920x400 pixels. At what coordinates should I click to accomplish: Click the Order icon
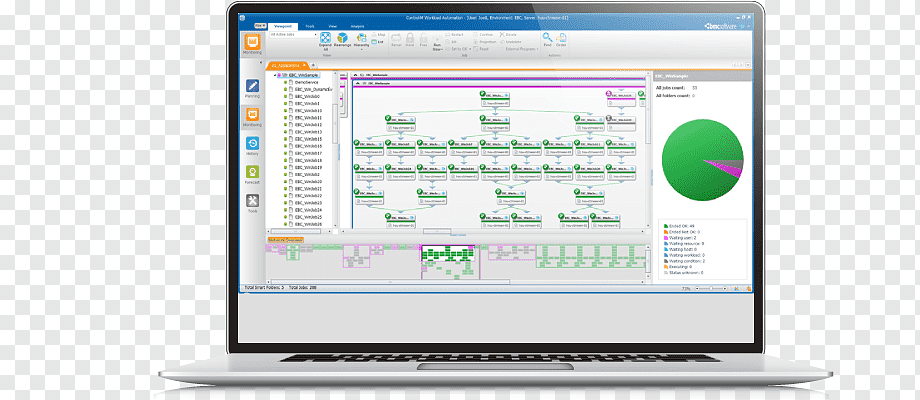coord(561,40)
